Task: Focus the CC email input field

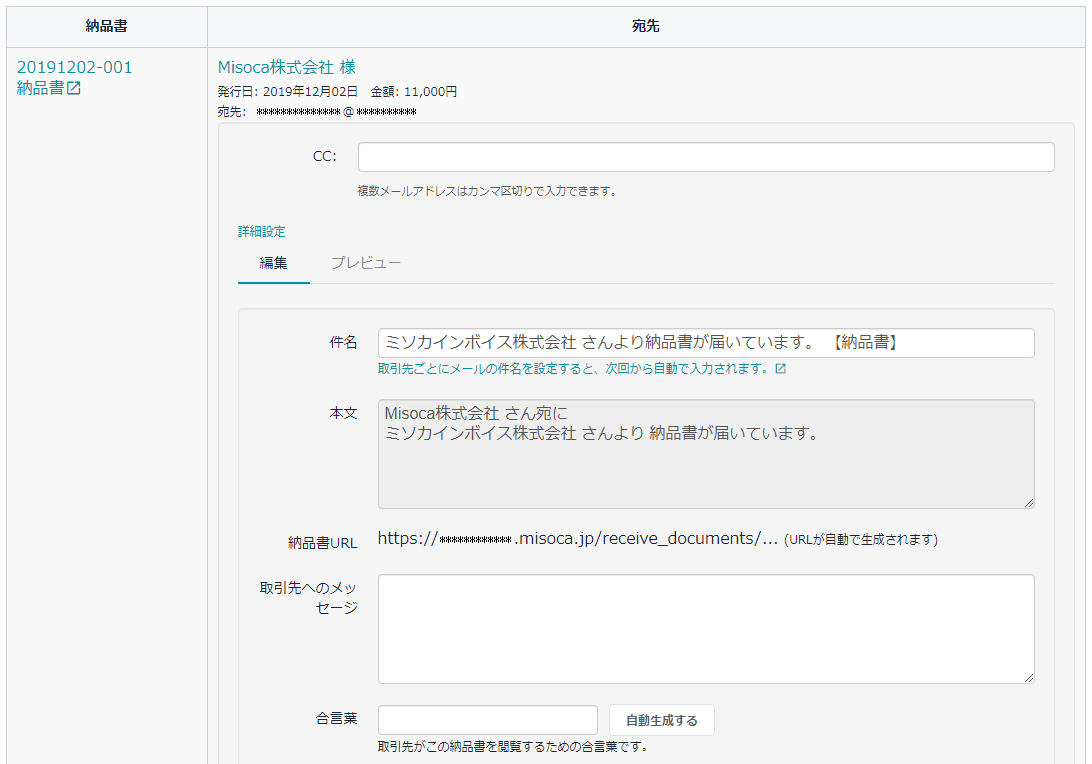Action: [x=706, y=157]
